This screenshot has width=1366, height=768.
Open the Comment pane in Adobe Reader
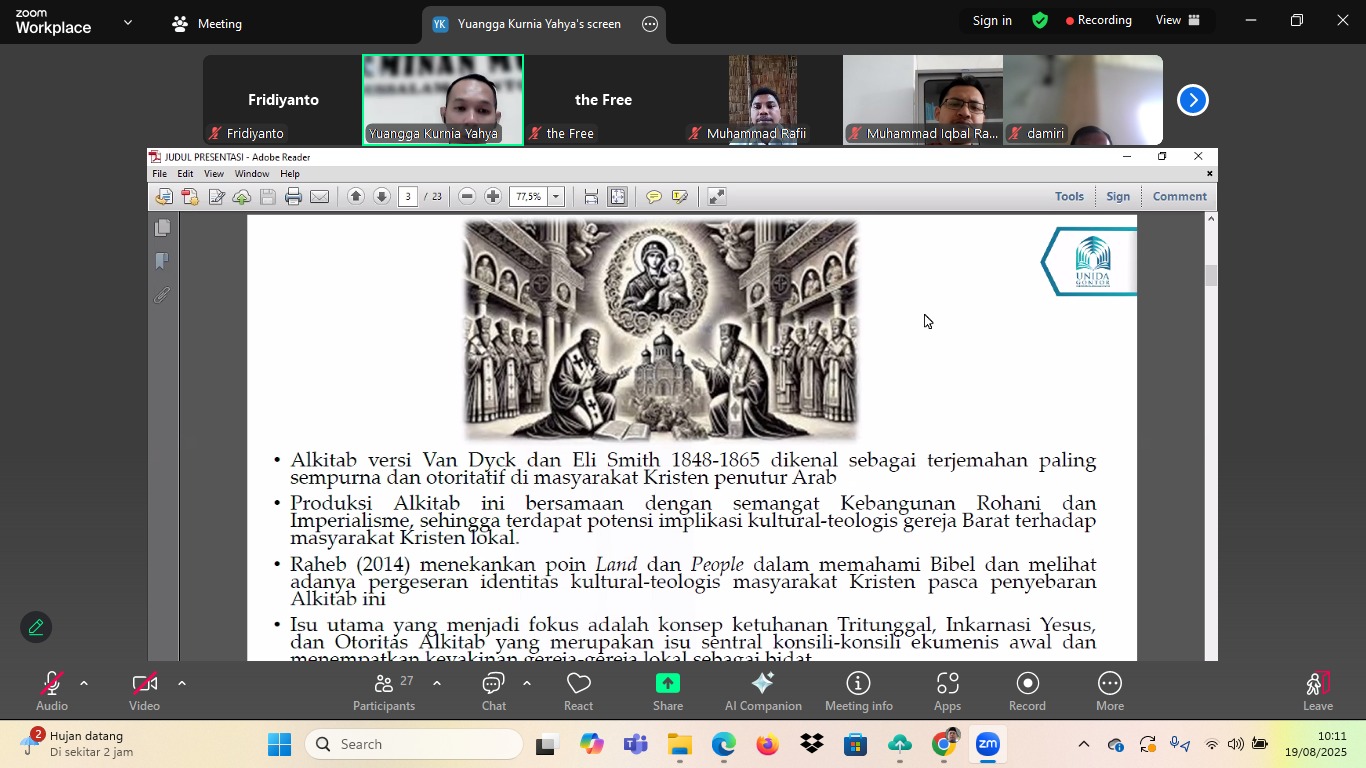coord(1180,197)
